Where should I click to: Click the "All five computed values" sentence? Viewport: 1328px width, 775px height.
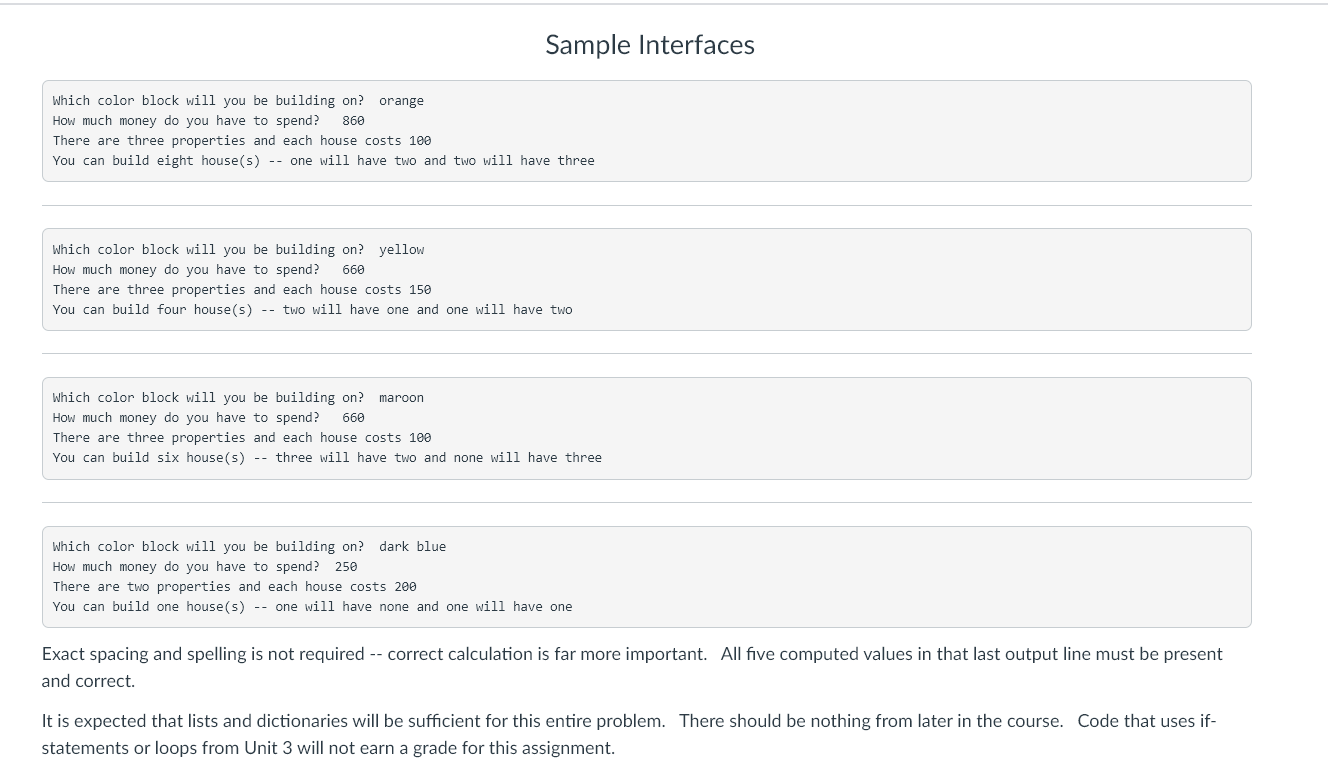click(x=970, y=654)
